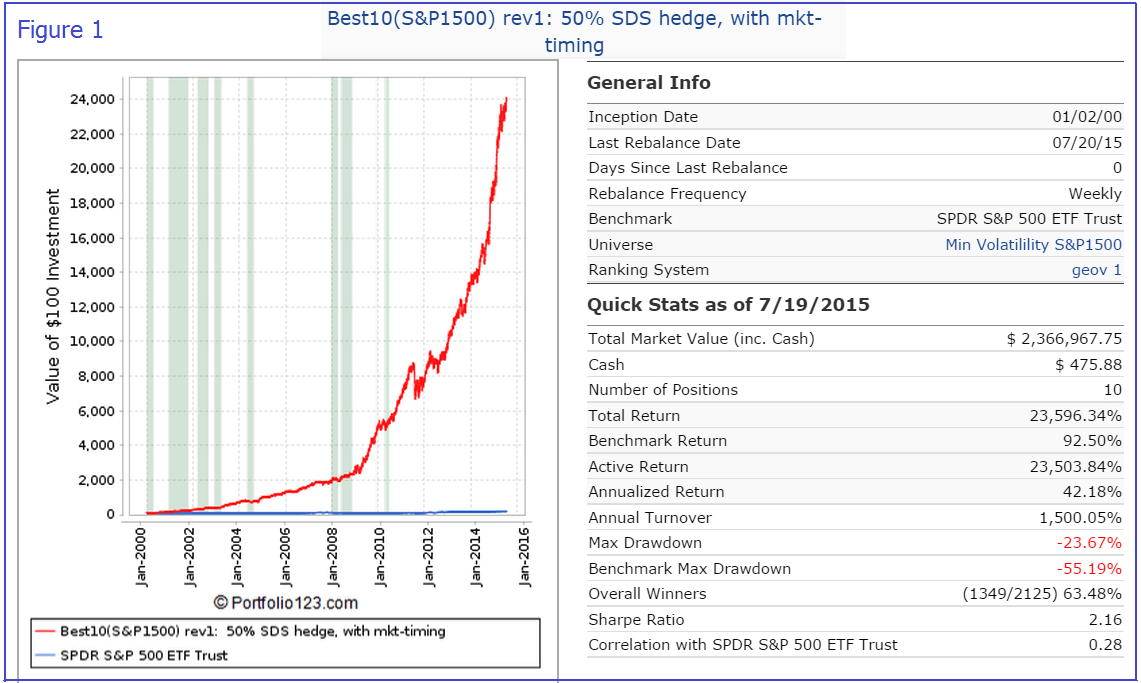This screenshot has height=683, width=1141.
Task: Click the blue SPDR S&P 500 ETF Trust legend entry
Action: [131, 655]
